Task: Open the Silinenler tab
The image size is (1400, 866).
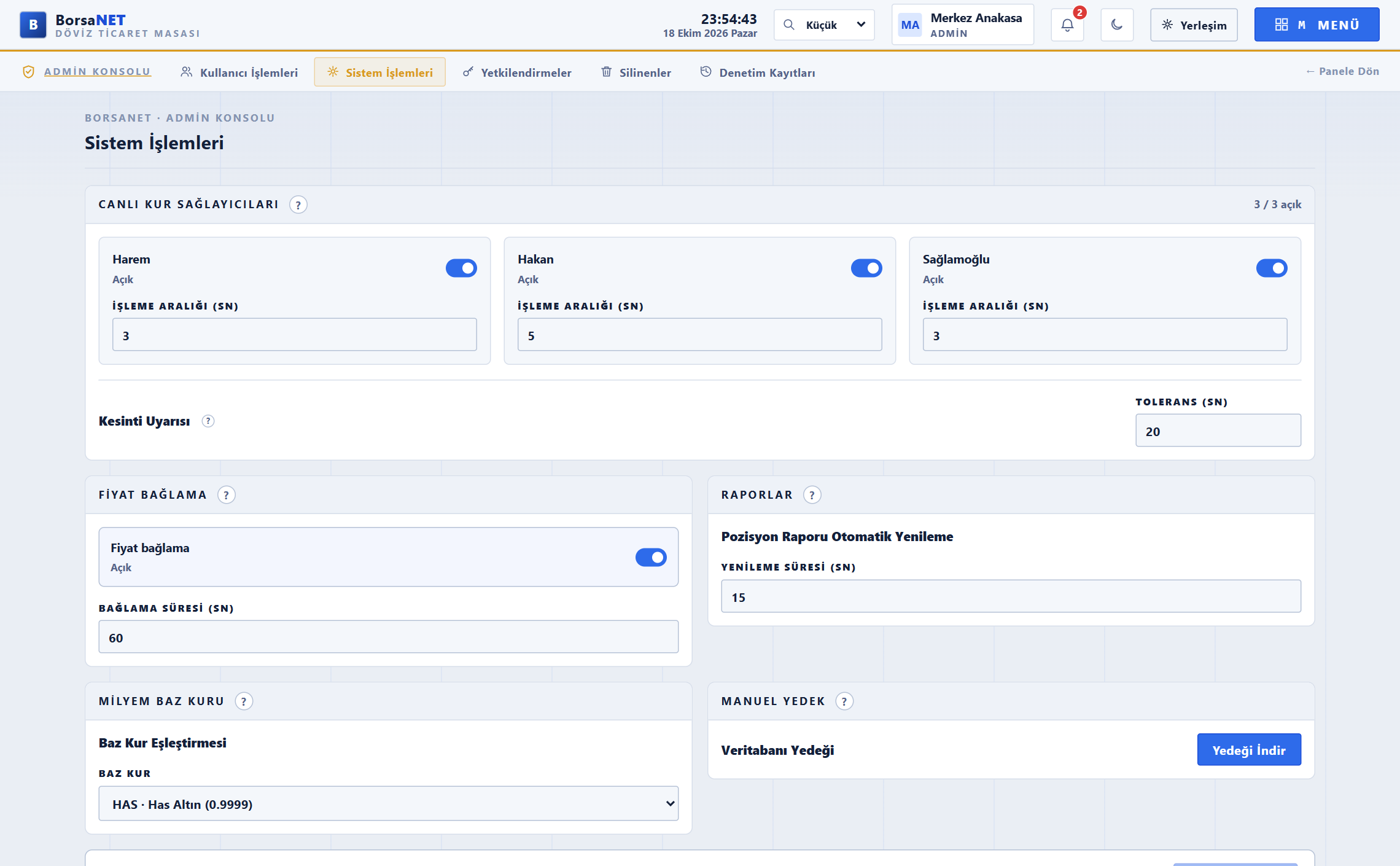Action: (x=636, y=72)
